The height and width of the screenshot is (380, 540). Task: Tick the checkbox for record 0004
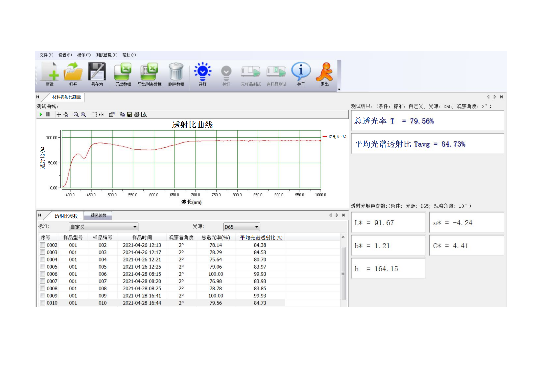pos(42,259)
